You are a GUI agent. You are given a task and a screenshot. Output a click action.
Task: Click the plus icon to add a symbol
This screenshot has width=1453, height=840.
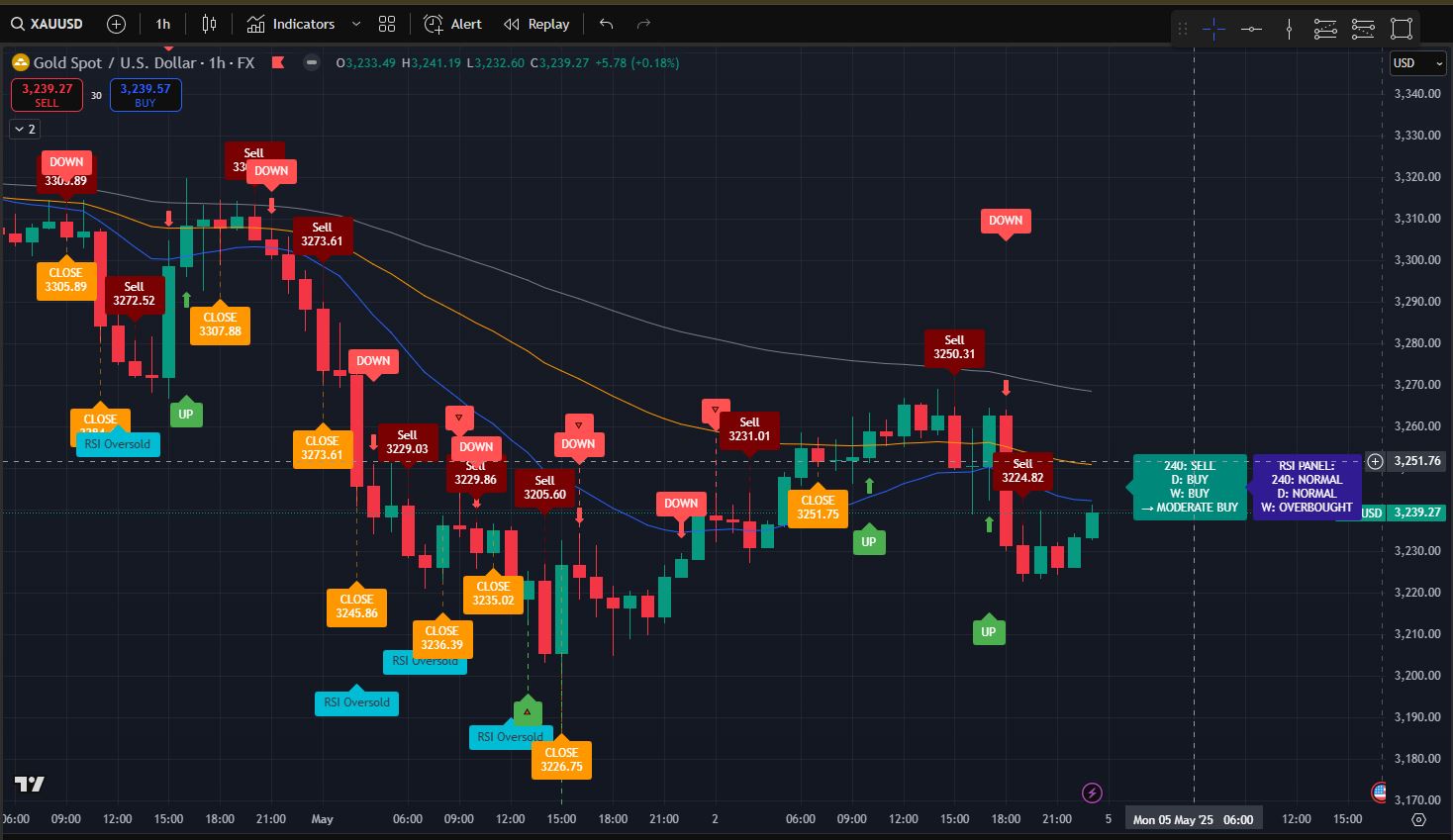[116, 23]
